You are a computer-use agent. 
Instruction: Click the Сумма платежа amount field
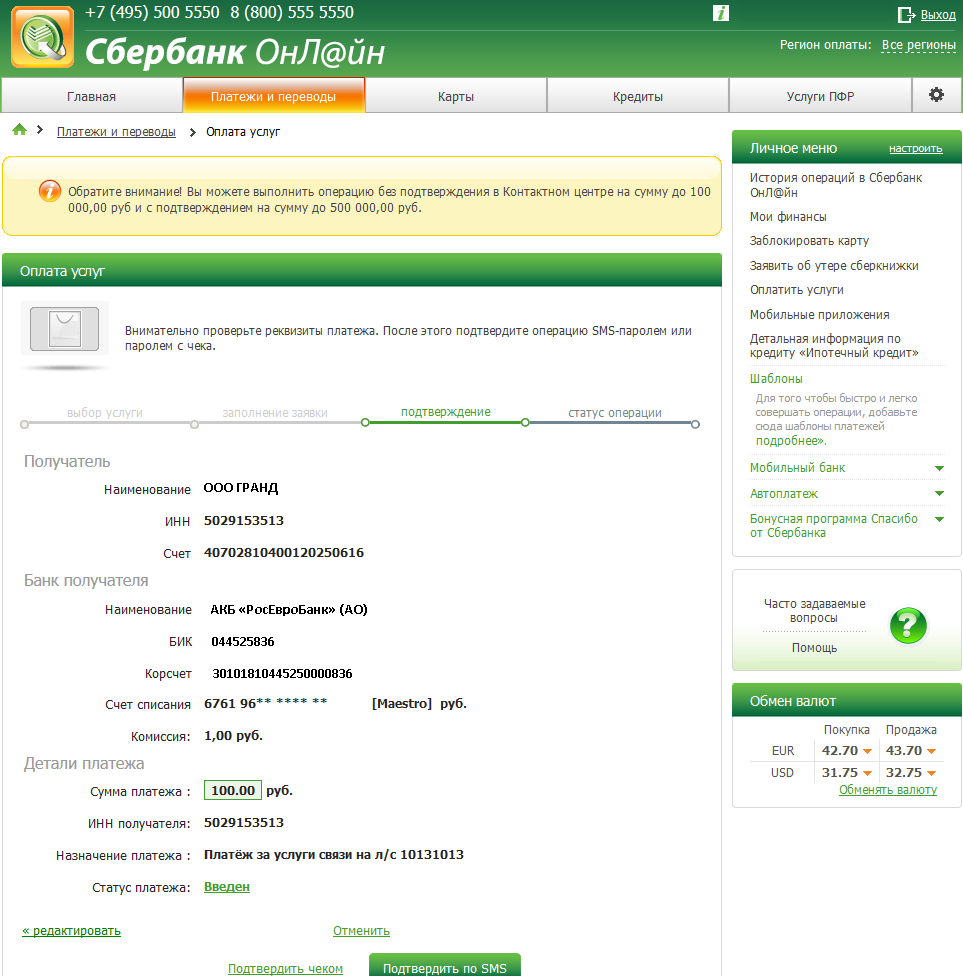coord(233,790)
